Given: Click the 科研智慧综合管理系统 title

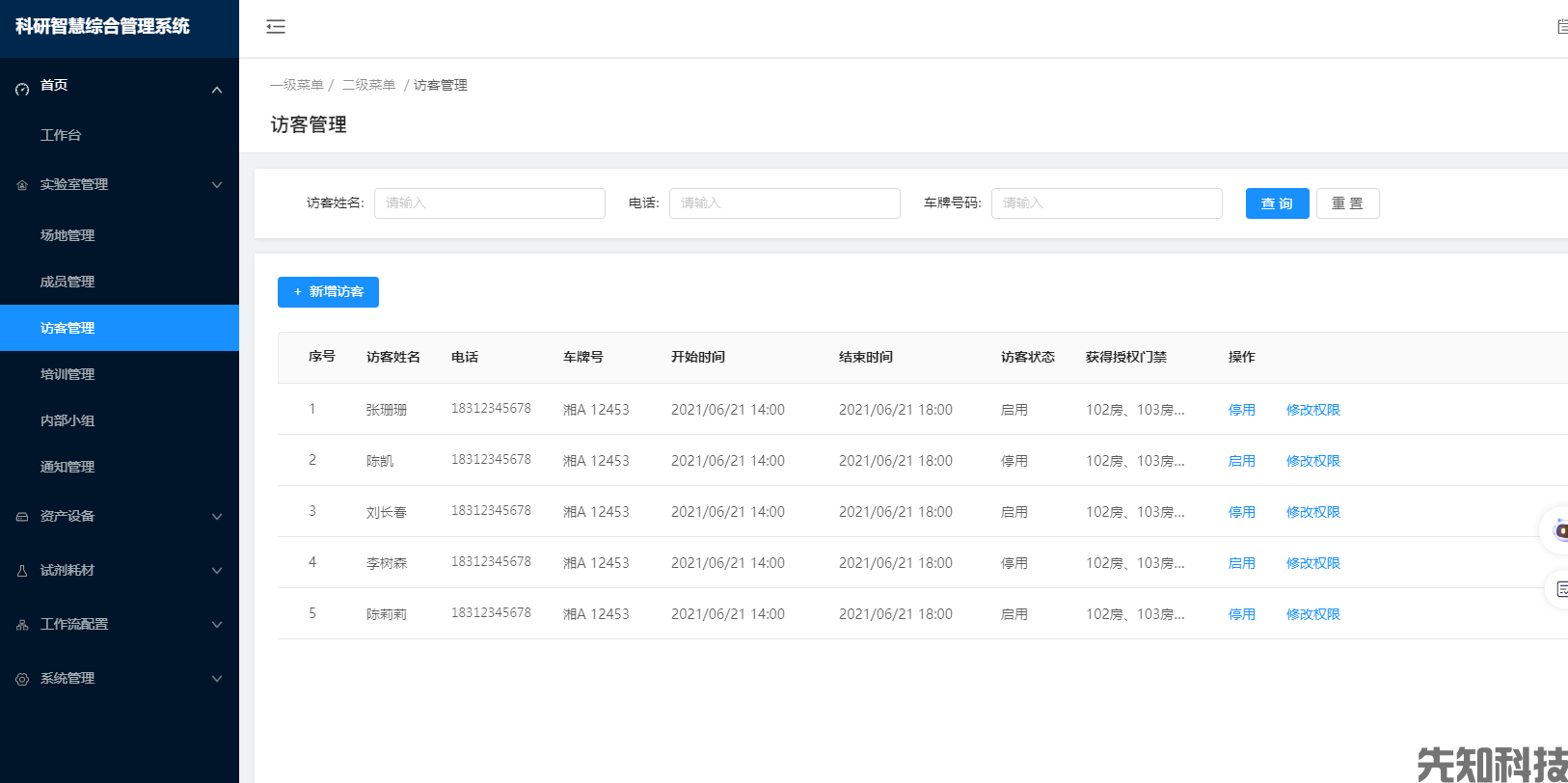Looking at the screenshot, I should point(102,27).
